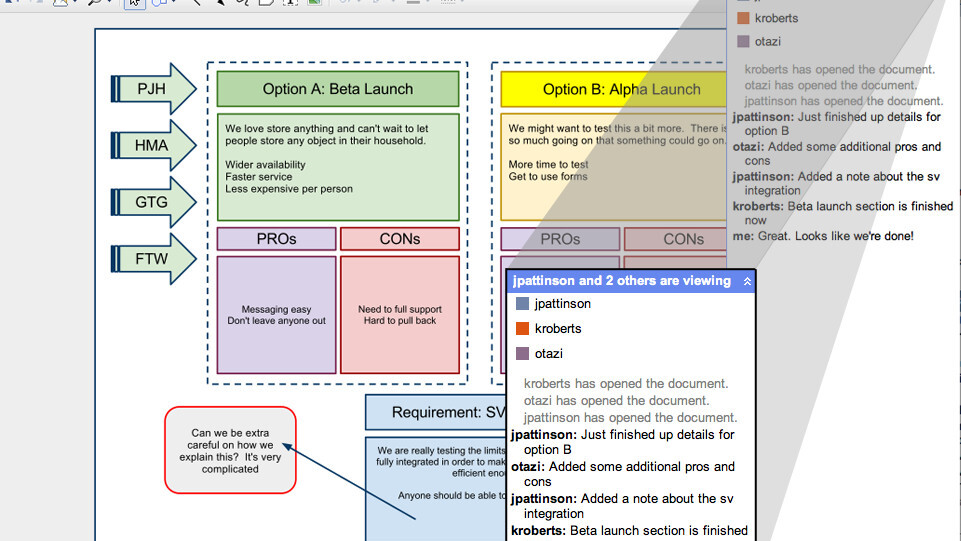Click the zoom magnifier icon
This screenshot has width=961, height=541.
tap(95, 3)
